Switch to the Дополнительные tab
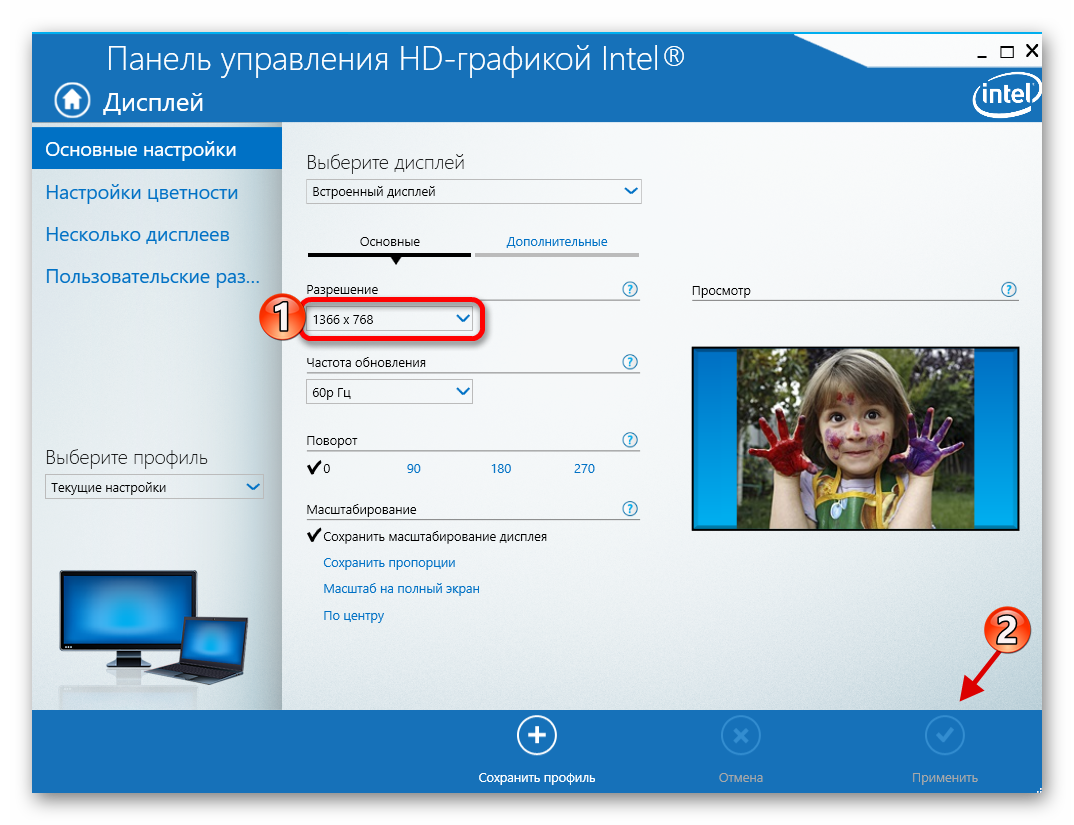This screenshot has width=1074, height=825. tap(556, 242)
